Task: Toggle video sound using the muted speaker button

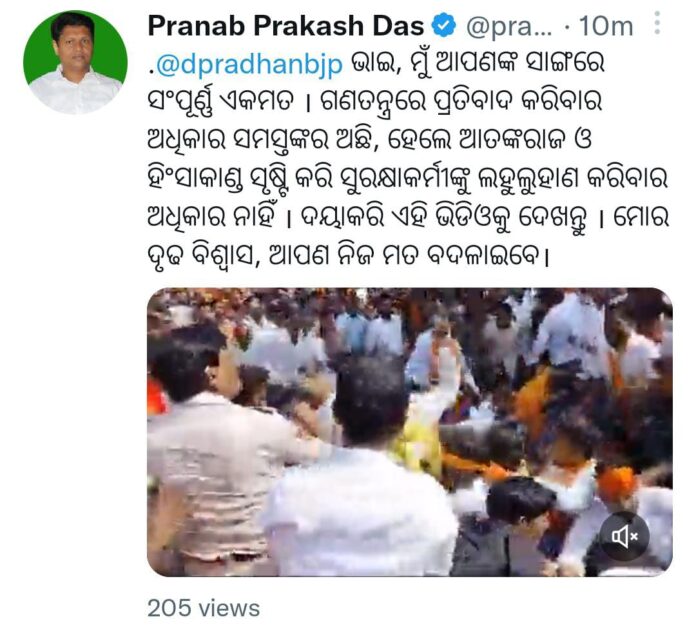Action: [x=625, y=536]
